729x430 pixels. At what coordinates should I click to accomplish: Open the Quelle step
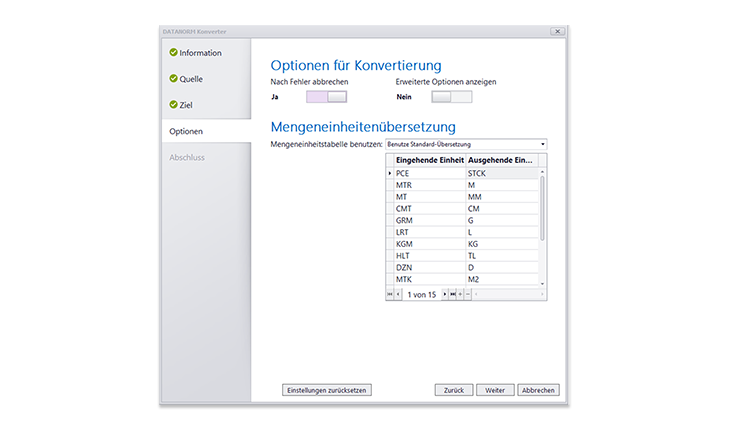(x=191, y=79)
